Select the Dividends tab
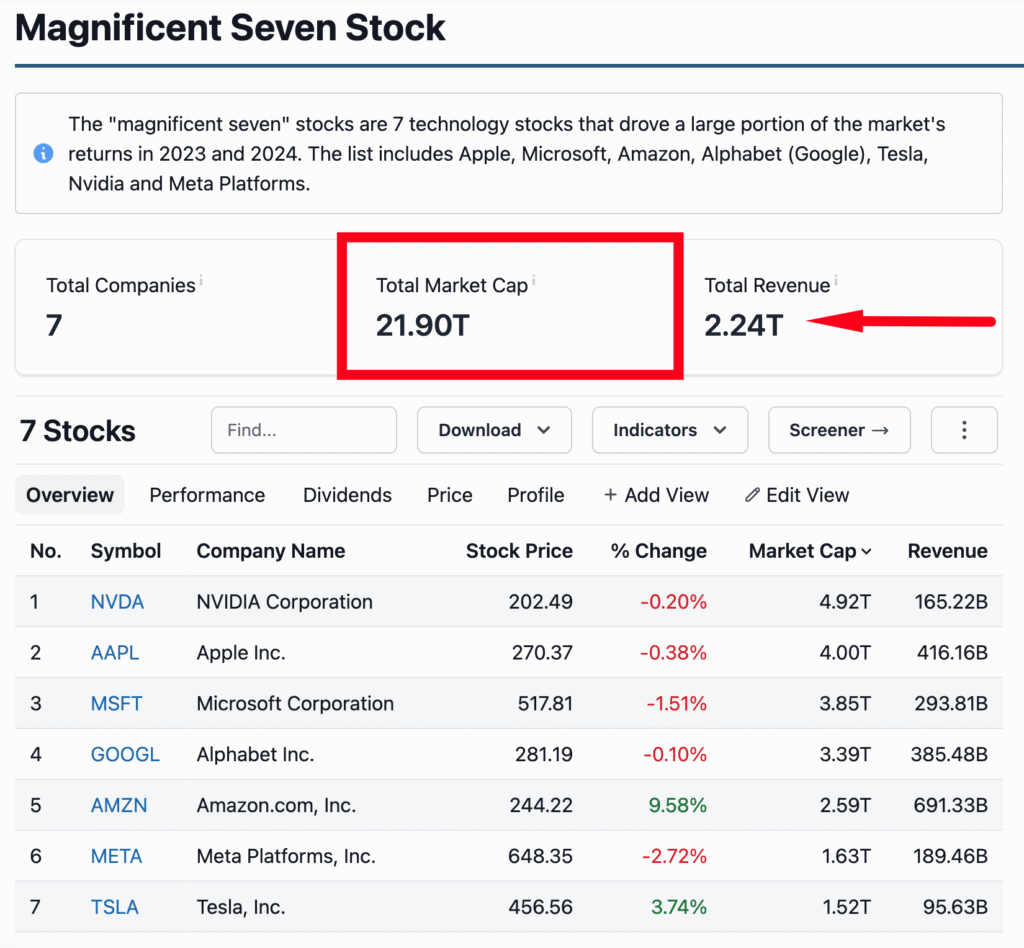 [347, 495]
